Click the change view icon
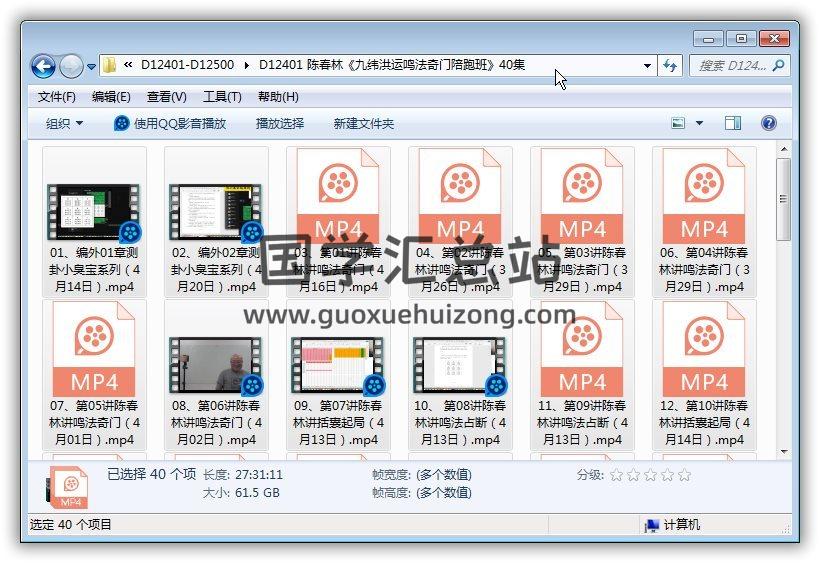820x563 pixels. click(x=679, y=123)
